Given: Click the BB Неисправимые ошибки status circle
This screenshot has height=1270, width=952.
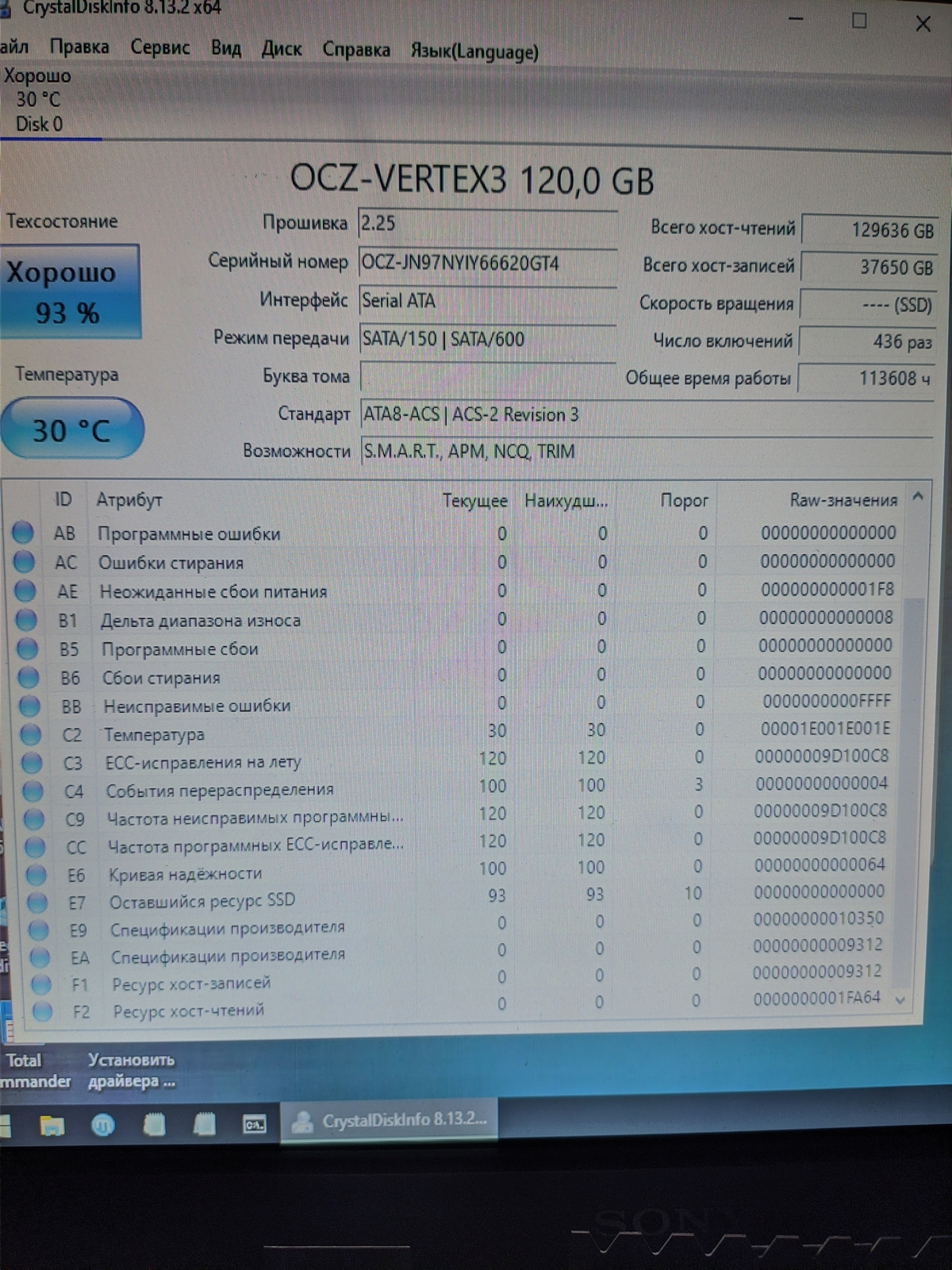Looking at the screenshot, I should [30, 705].
